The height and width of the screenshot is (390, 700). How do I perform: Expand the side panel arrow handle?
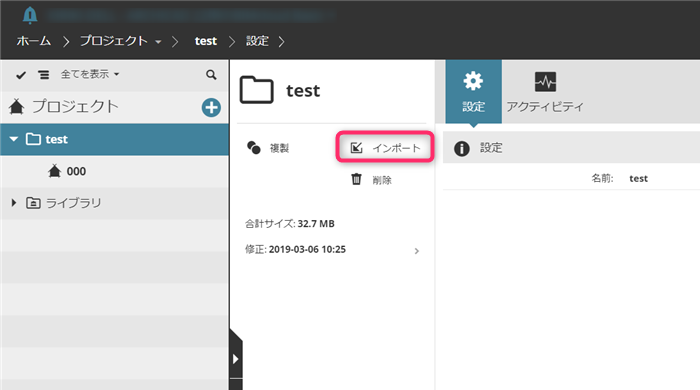236,359
